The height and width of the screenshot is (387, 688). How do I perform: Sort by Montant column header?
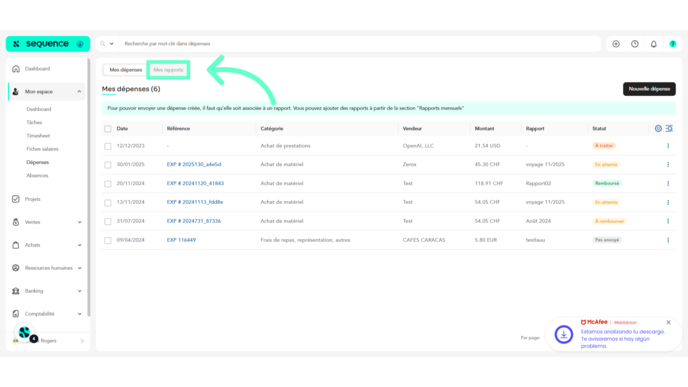(484, 129)
